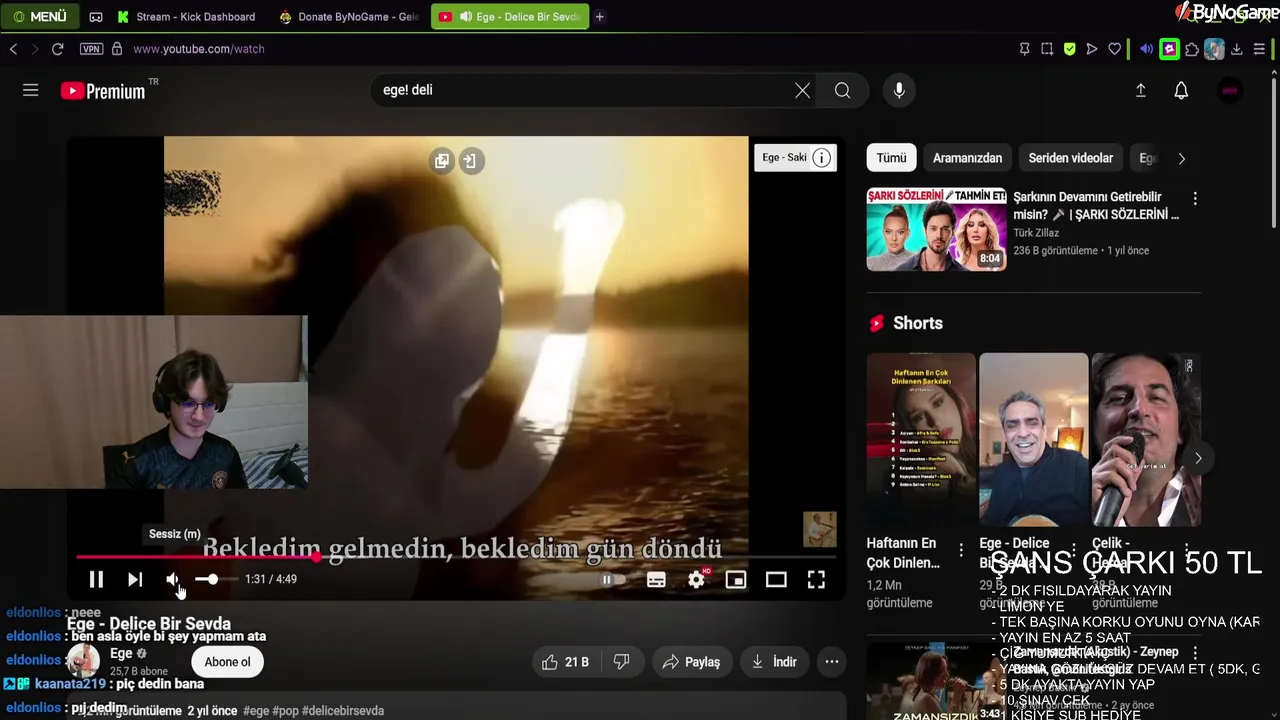Open YouTube notifications bell

click(x=1181, y=90)
